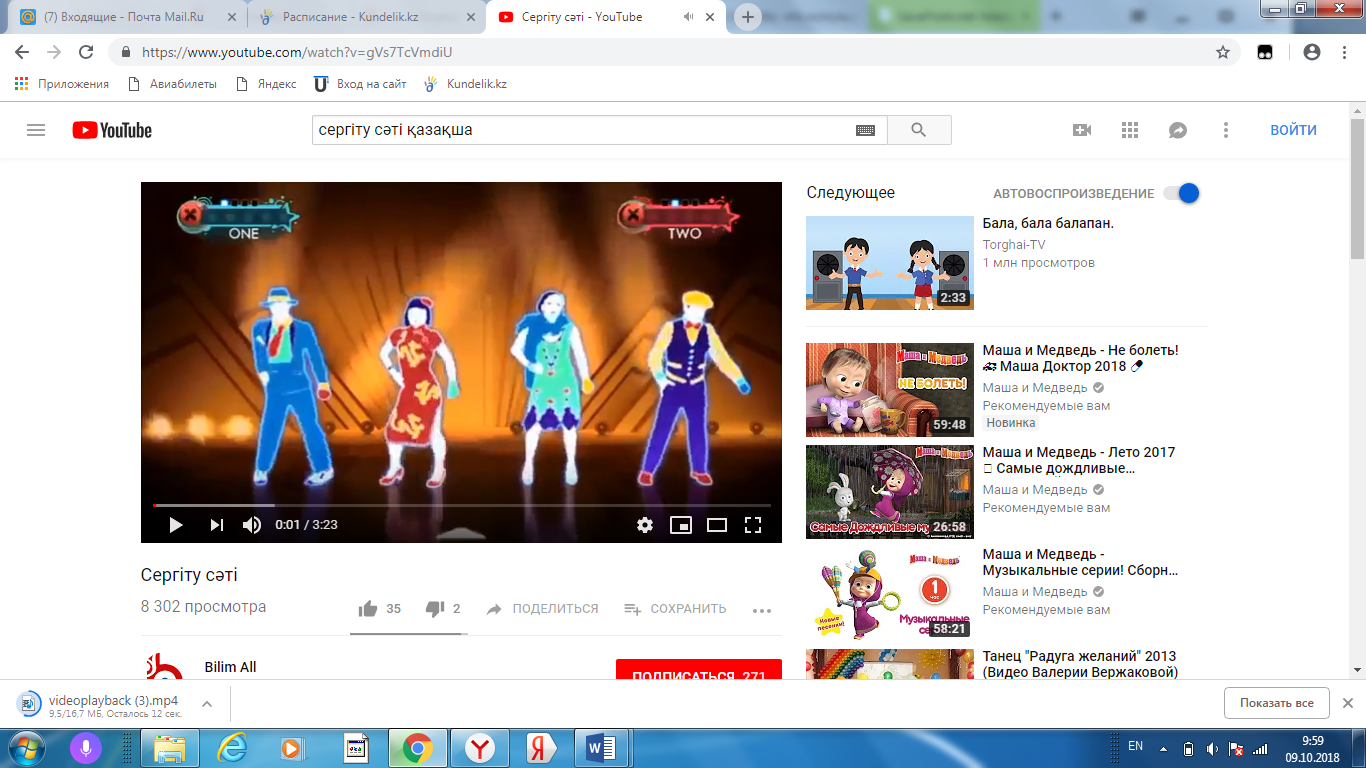This screenshot has width=1366, height=768.
Task: Toggle the autoplay switch
Action: pos(1181,193)
